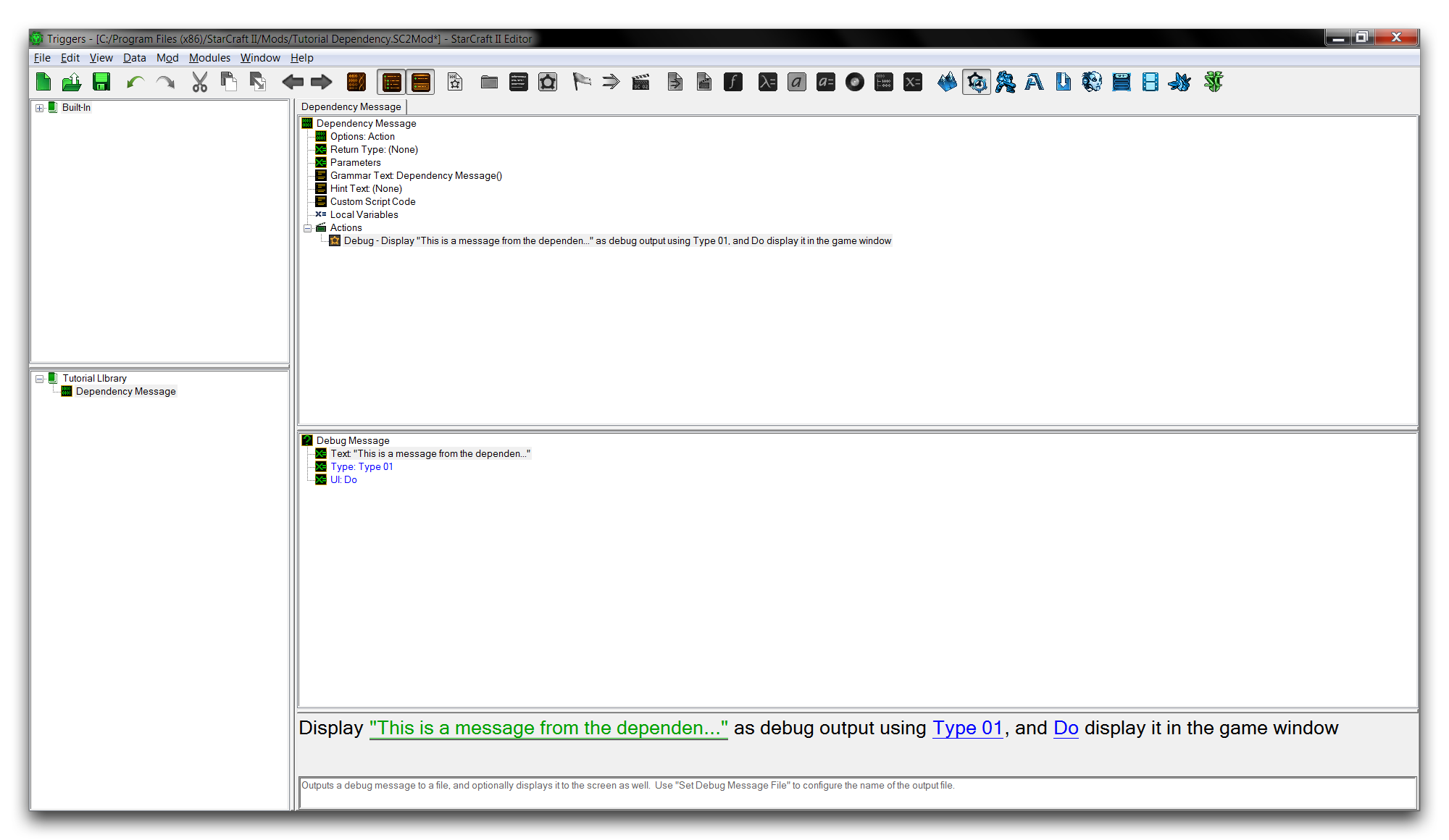Click the back navigation arrow icon
Image resolution: width=1449 pixels, height=840 pixels.
[292, 83]
